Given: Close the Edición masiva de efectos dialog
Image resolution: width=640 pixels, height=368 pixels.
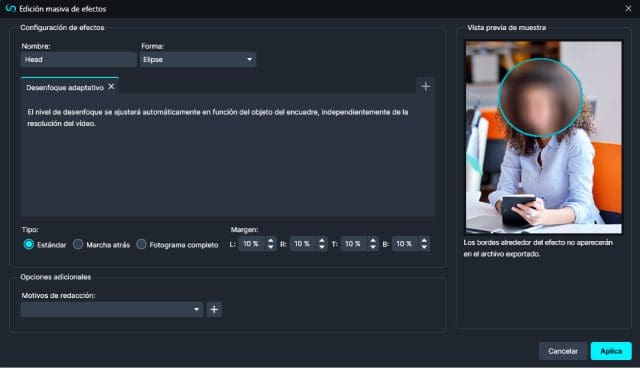Looking at the screenshot, I should 628,9.
